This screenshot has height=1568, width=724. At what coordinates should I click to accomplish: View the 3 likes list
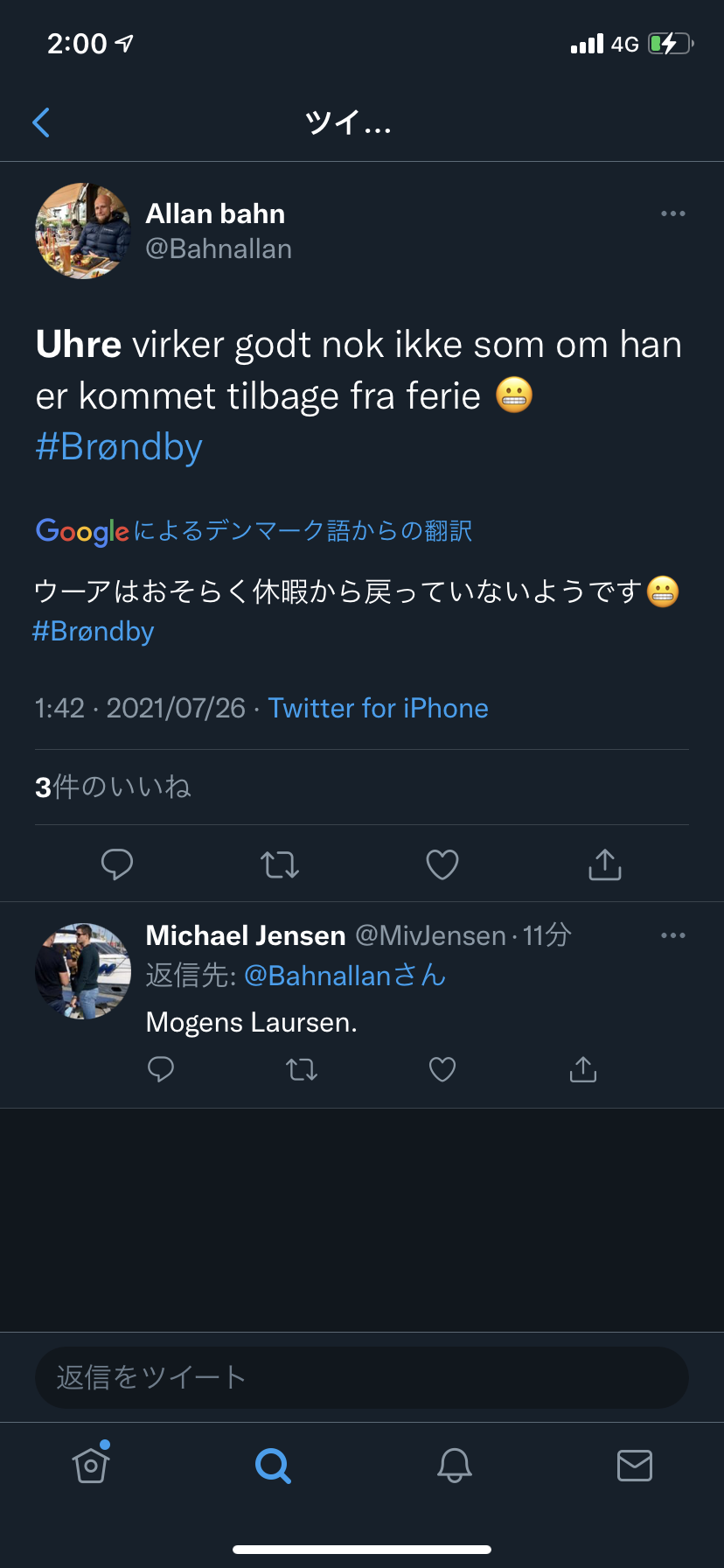coord(113,787)
